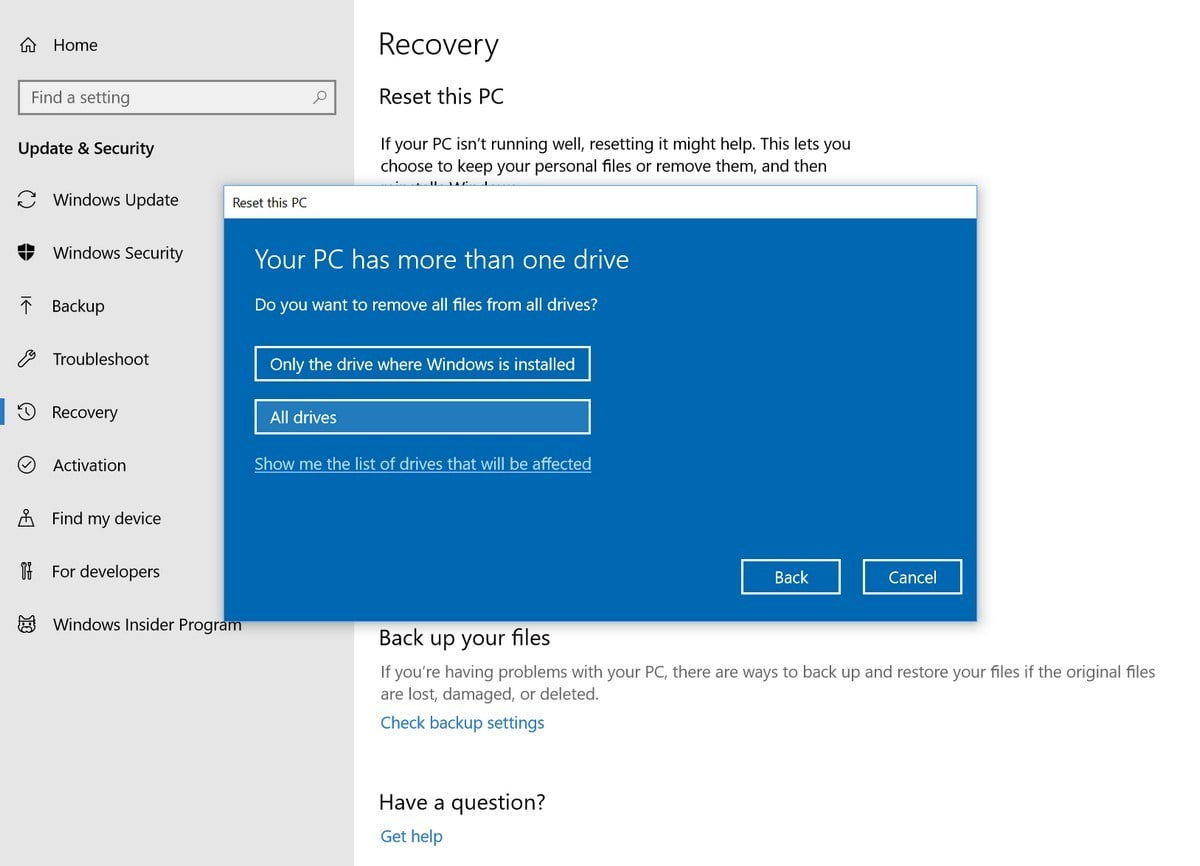Open Find my device via its icon
1200x866 pixels.
click(28, 517)
